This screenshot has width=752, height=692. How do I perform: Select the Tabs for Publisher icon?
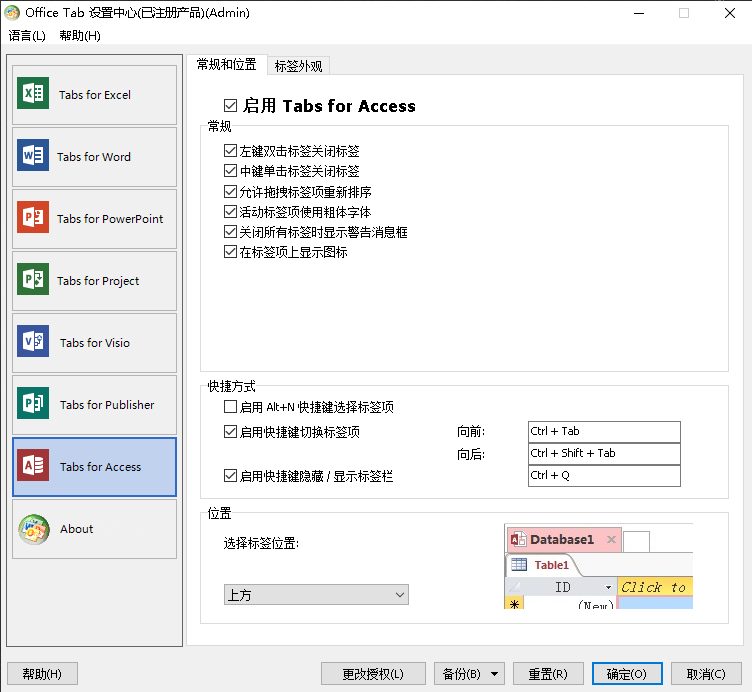(x=33, y=405)
